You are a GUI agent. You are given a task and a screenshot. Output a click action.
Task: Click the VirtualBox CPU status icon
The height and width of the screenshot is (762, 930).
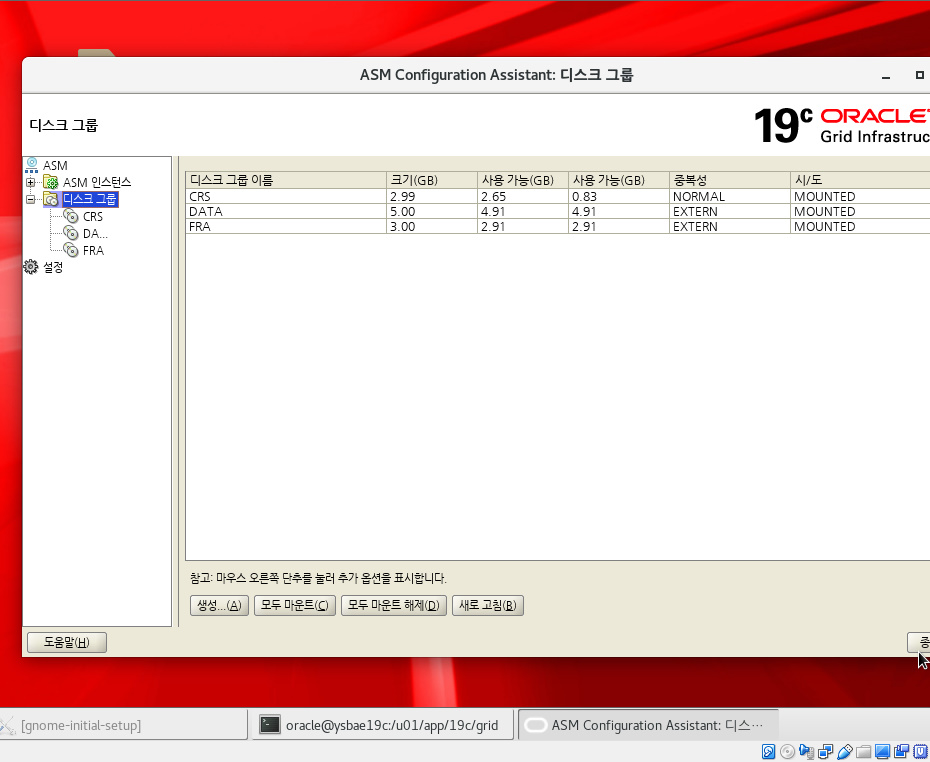[x=920, y=752]
